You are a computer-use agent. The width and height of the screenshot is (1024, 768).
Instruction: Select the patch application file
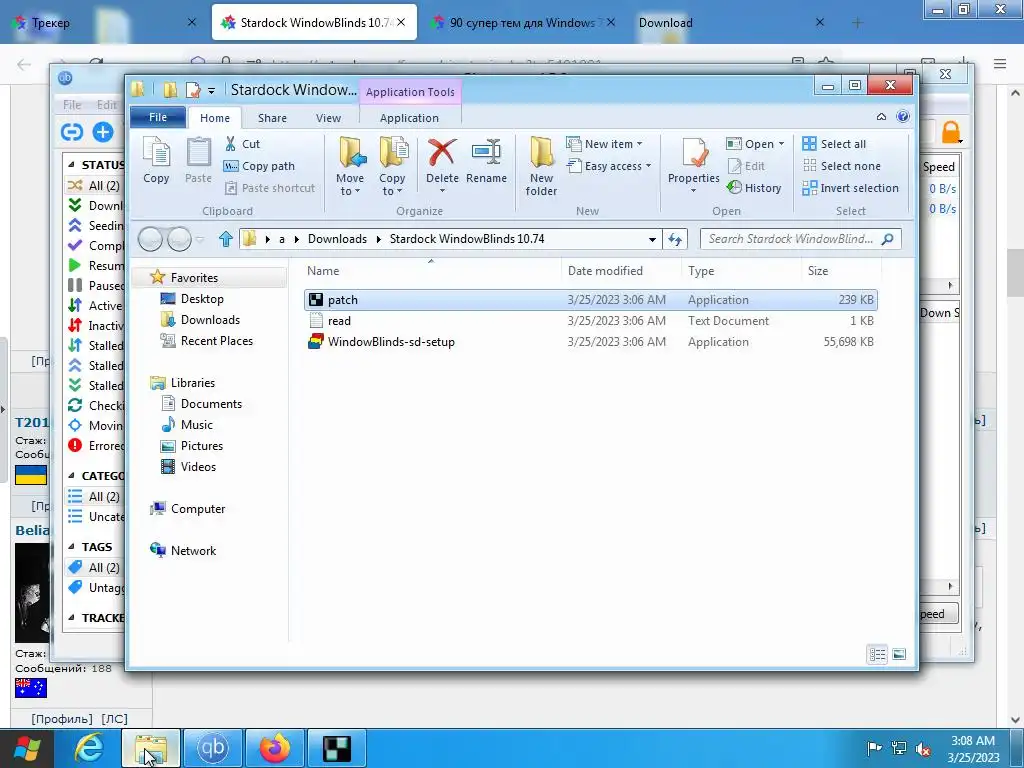tap(590, 300)
